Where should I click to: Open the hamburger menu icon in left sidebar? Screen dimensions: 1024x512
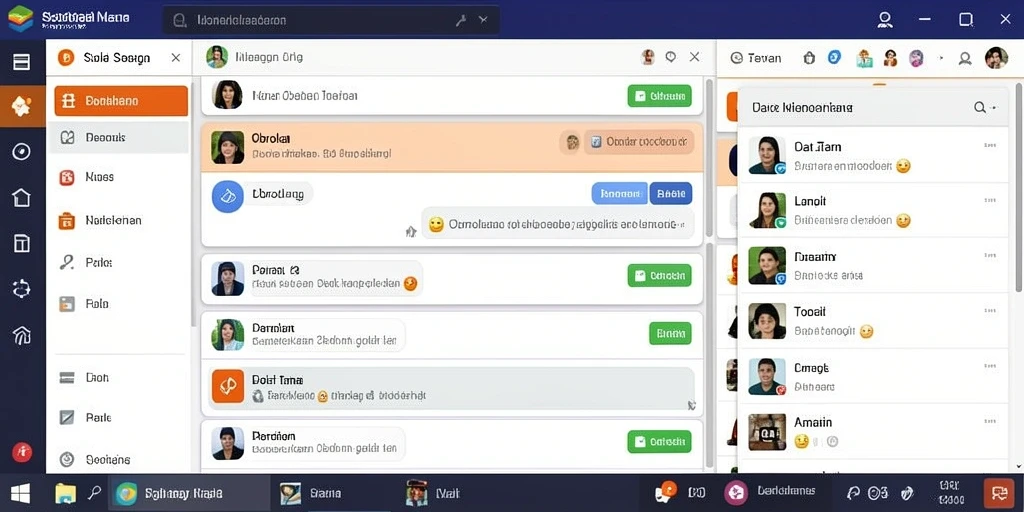[x=22, y=62]
